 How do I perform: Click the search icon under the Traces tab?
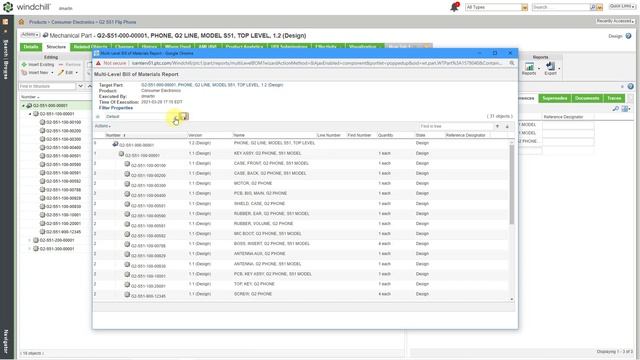(x=616, y=109)
